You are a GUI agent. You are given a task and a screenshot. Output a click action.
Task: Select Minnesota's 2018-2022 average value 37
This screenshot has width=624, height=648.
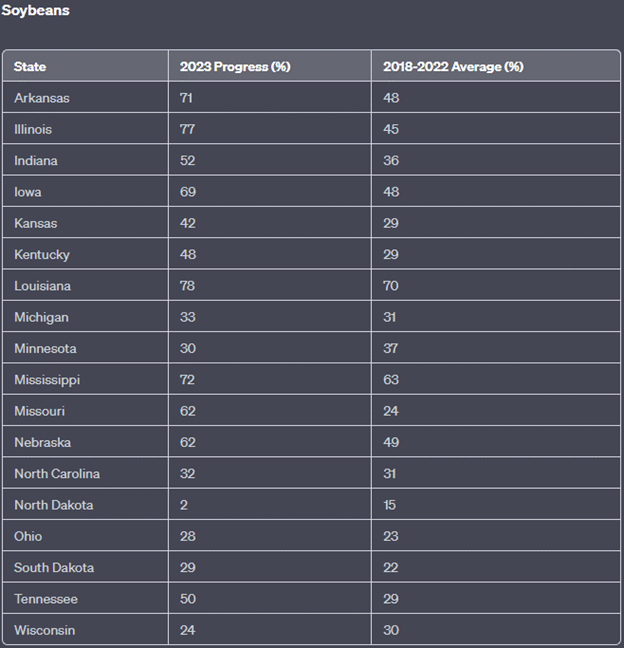click(391, 349)
